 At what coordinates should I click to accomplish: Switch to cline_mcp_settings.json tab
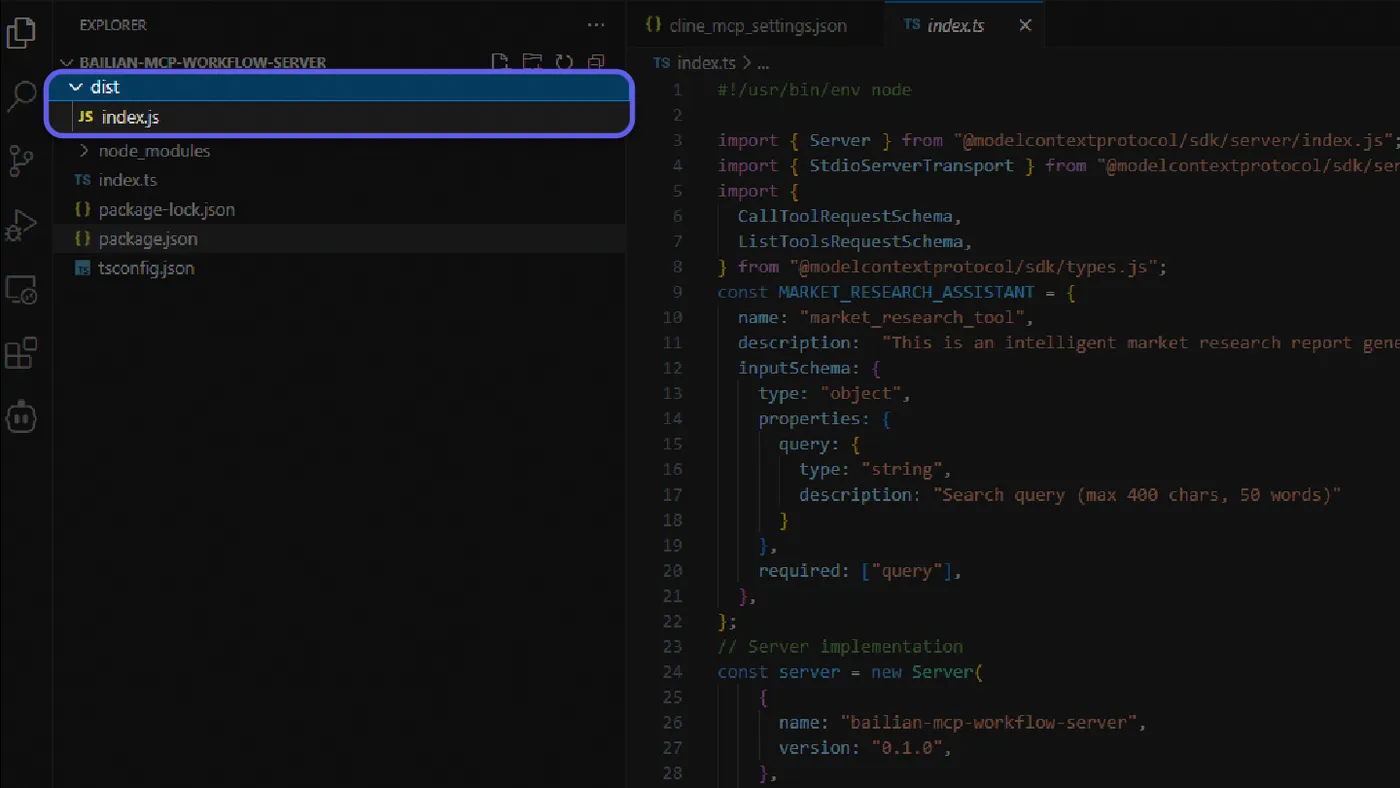click(x=758, y=26)
